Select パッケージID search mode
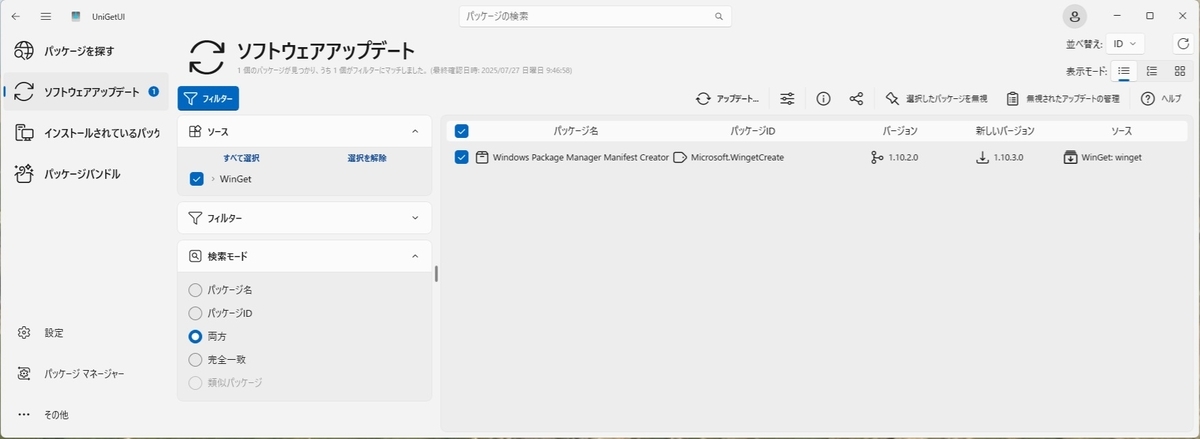1200x439 pixels. pos(195,313)
